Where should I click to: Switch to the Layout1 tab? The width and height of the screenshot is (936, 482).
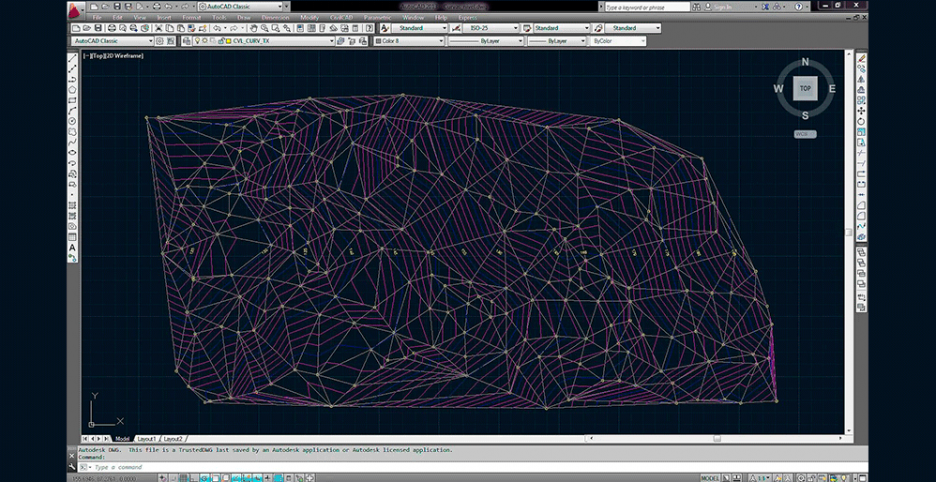[x=147, y=438]
